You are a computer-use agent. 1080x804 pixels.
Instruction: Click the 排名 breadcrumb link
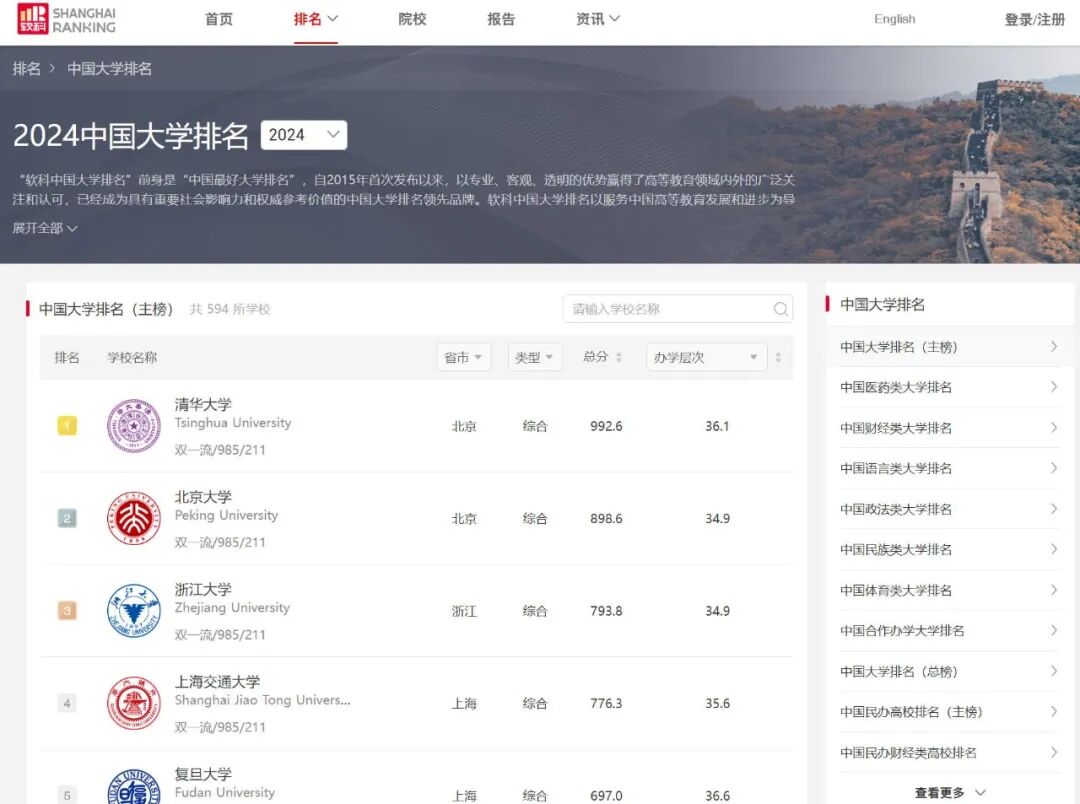click(x=26, y=69)
